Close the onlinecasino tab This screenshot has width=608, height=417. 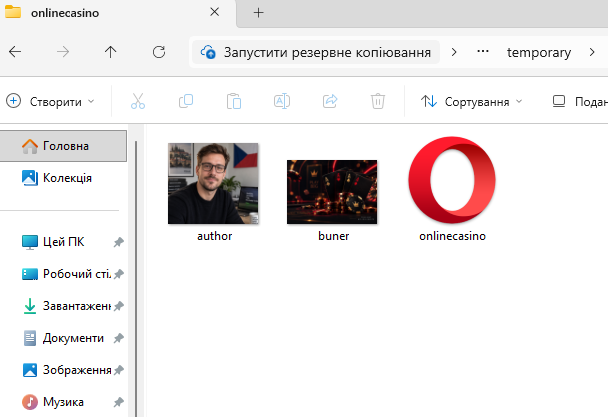click(214, 12)
